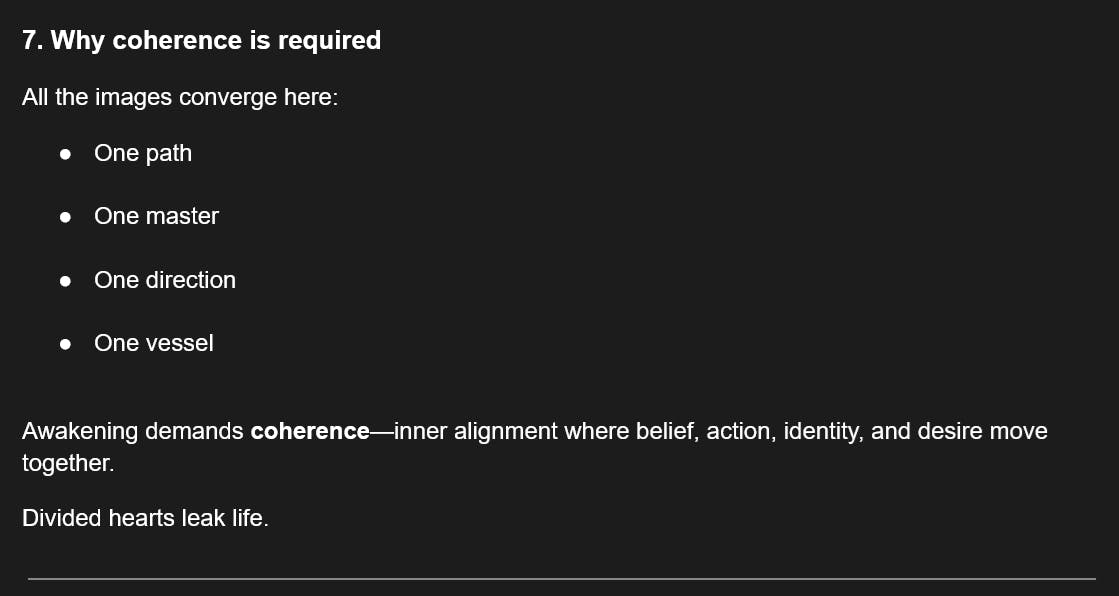Click the sentence "Divided hearts leak life."
Viewport: 1119px width, 596px height.
click(x=145, y=518)
